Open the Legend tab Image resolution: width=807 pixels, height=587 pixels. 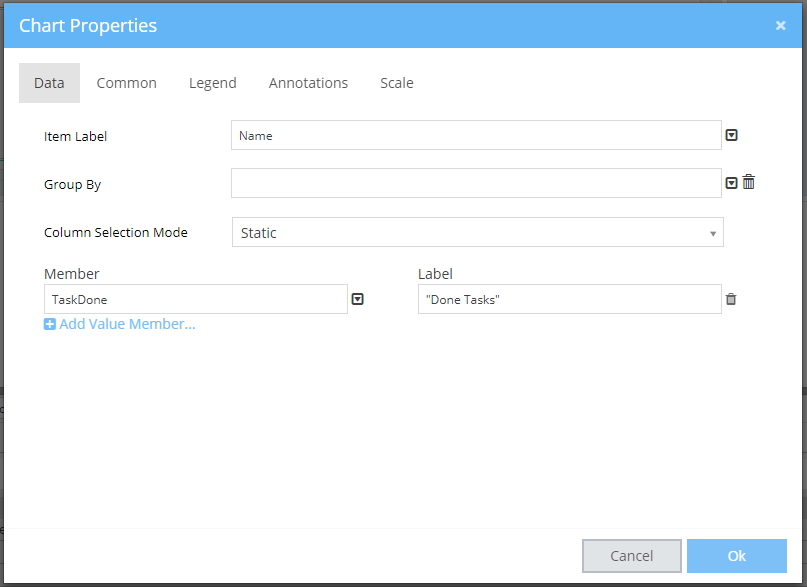coord(212,83)
